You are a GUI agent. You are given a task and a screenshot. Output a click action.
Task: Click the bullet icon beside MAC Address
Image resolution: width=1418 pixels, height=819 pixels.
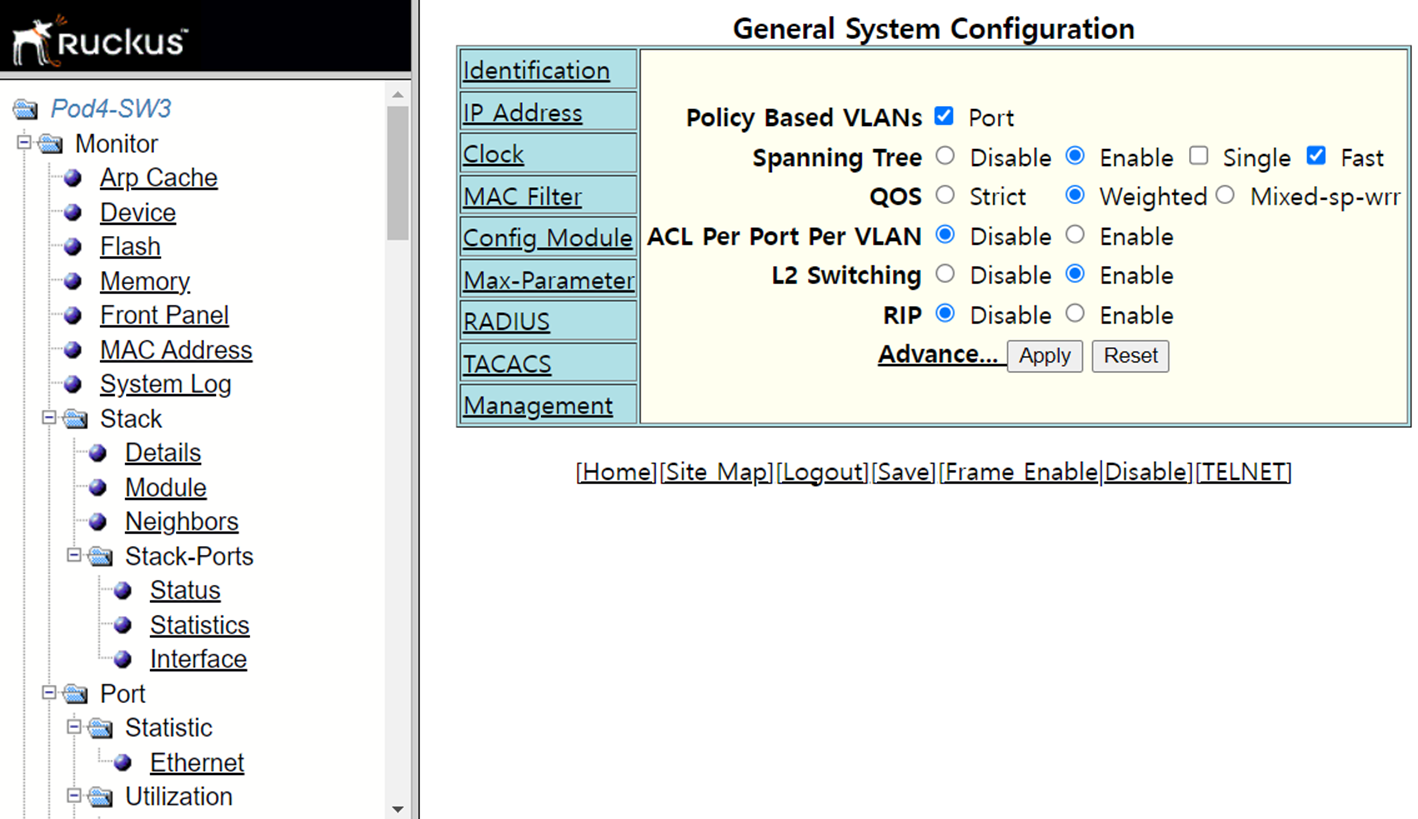[x=73, y=351]
